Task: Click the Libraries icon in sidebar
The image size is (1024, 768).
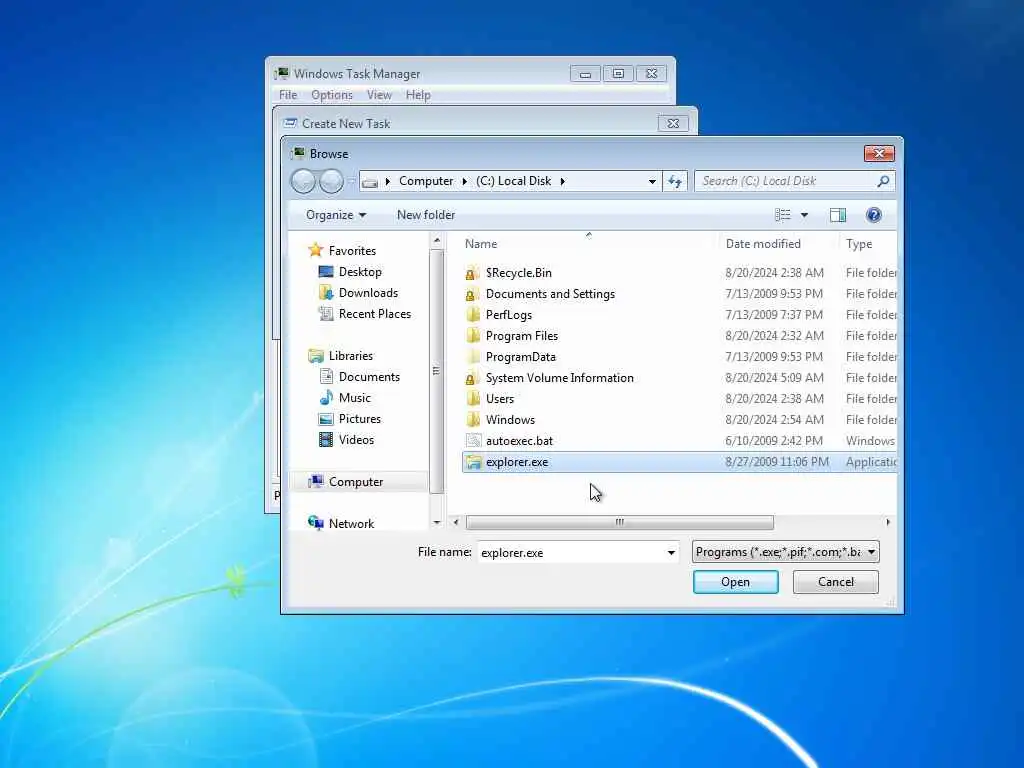Action: (316, 356)
